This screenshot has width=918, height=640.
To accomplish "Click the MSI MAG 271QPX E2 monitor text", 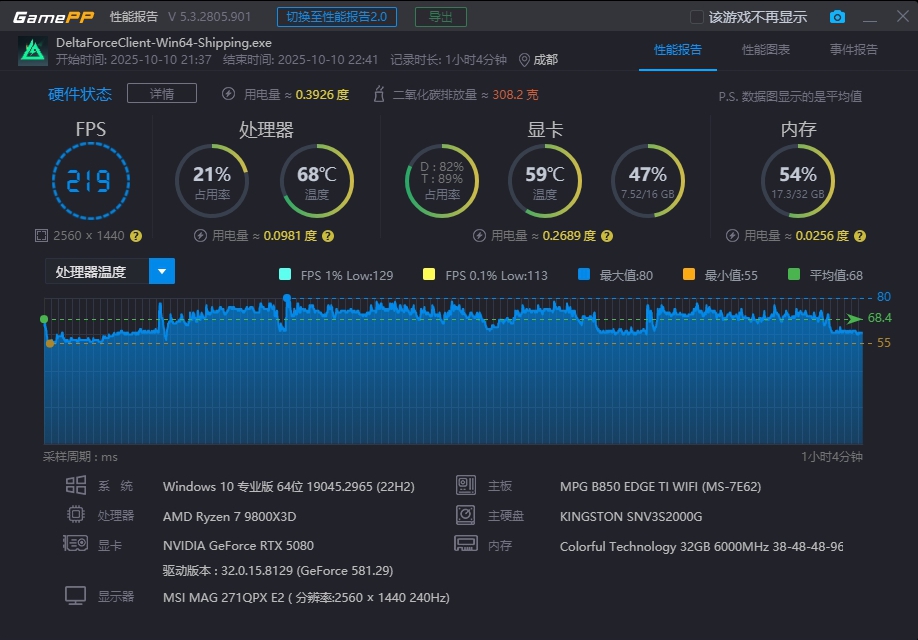I will (x=306, y=598).
